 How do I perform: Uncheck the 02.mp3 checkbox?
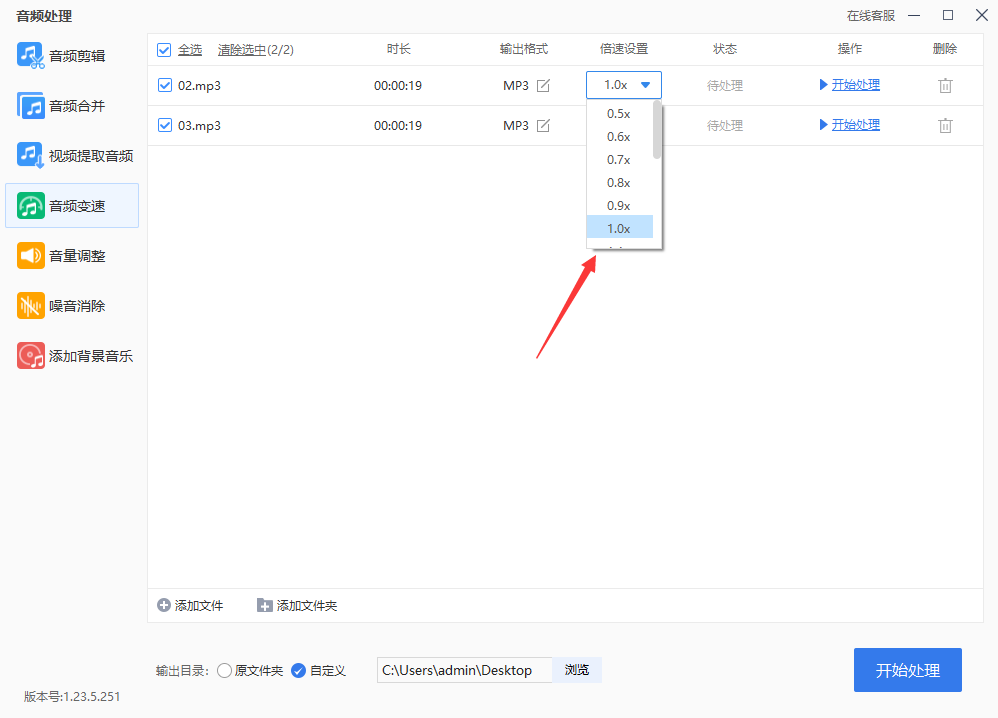click(x=165, y=85)
